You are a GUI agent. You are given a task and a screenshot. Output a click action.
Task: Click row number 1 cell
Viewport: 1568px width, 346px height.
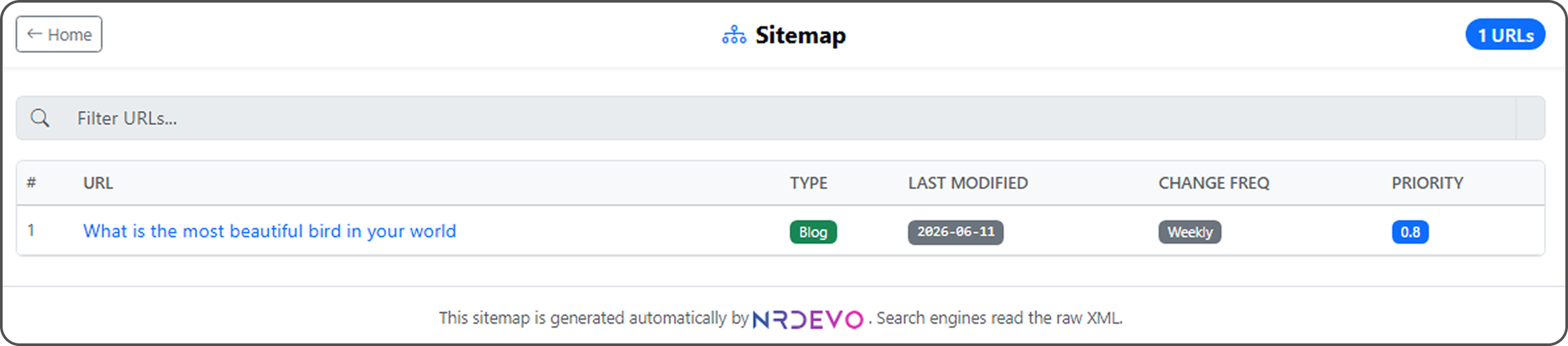31,230
